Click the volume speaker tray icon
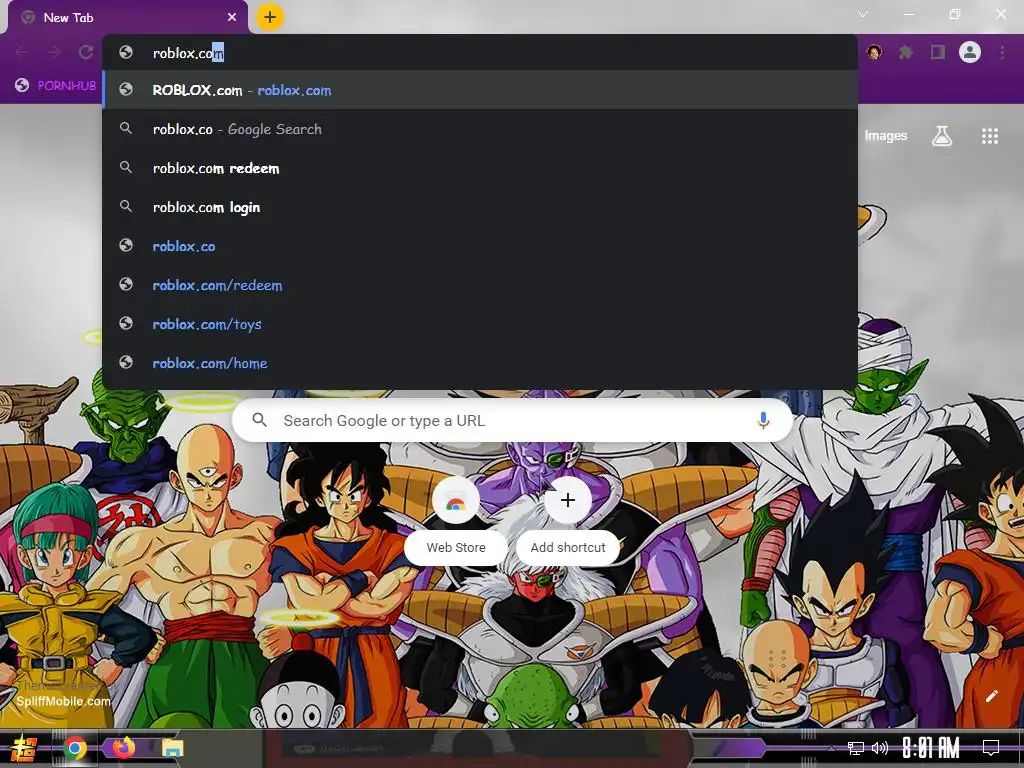 point(880,748)
